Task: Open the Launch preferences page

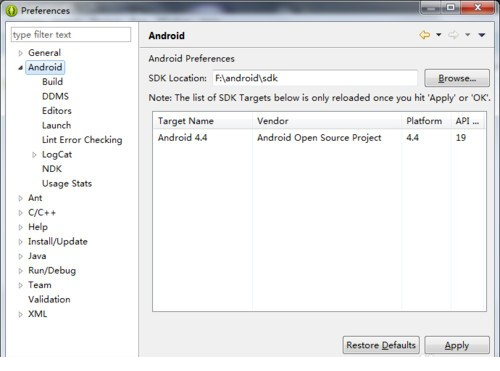Action: click(x=56, y=125)
